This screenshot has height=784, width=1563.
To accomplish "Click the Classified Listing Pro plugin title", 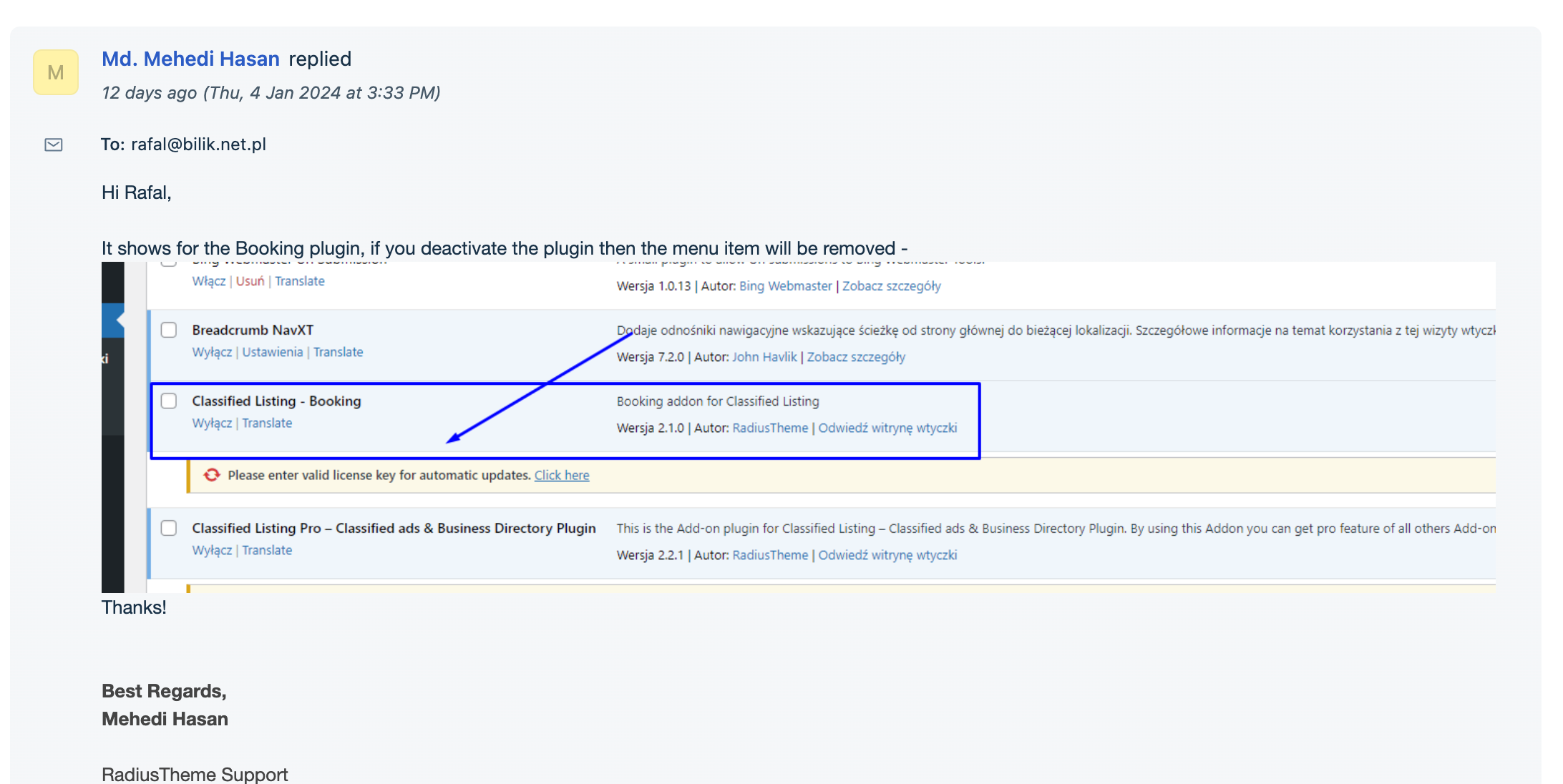I will [394, 528].
